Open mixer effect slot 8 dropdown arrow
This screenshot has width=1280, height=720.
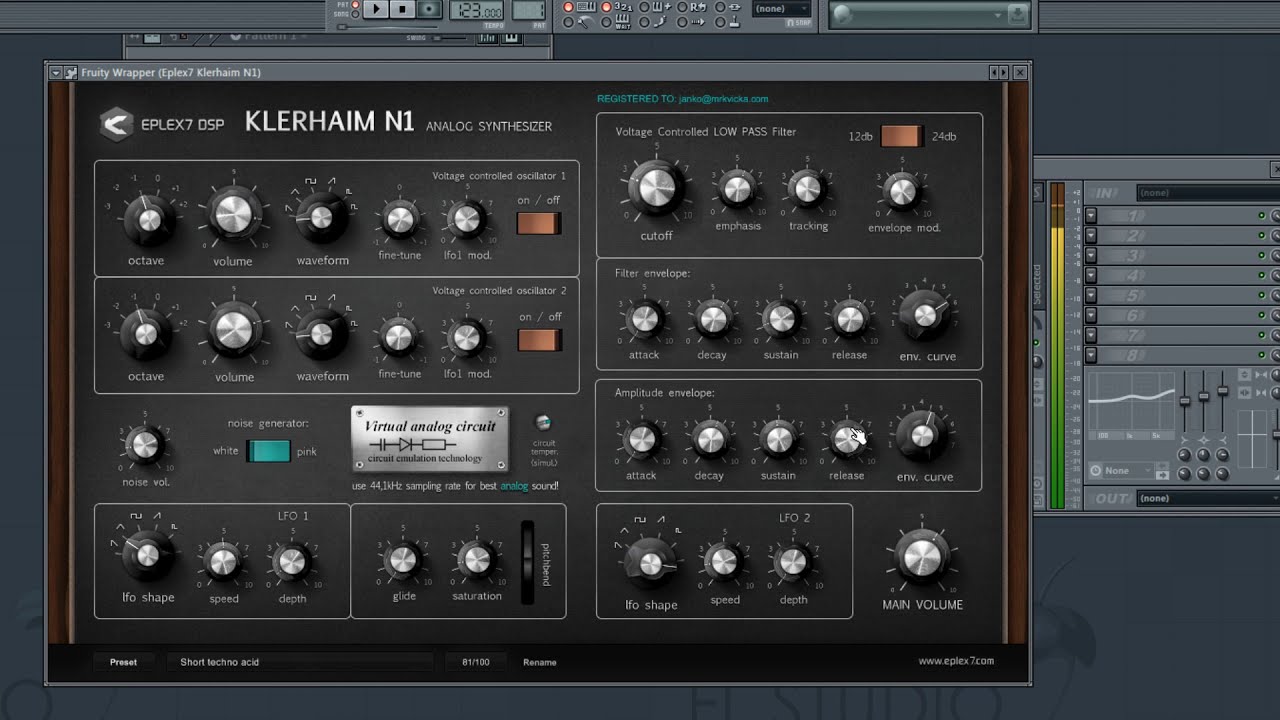pos(1091,355)
